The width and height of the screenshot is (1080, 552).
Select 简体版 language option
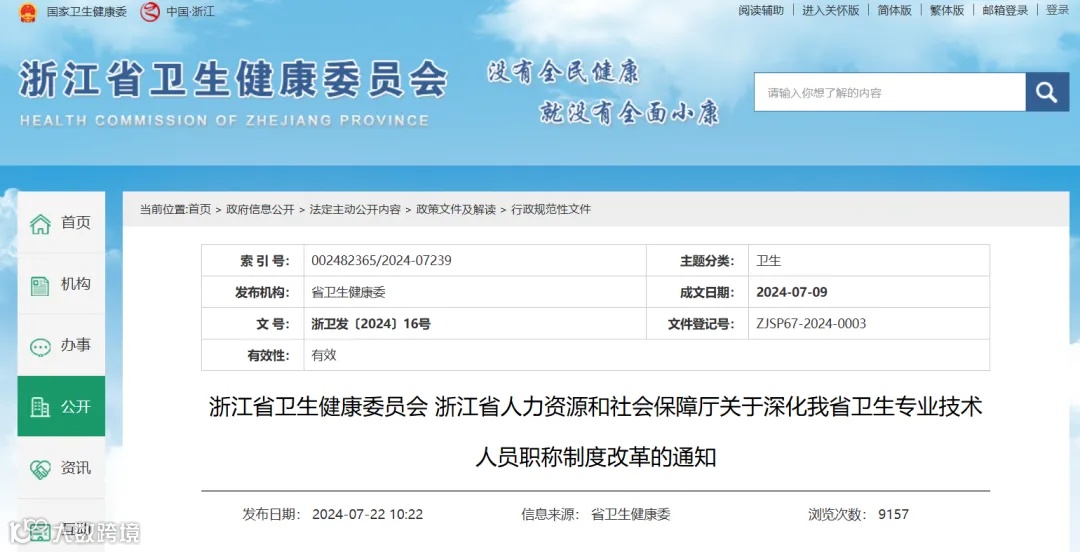click(894, 10)
